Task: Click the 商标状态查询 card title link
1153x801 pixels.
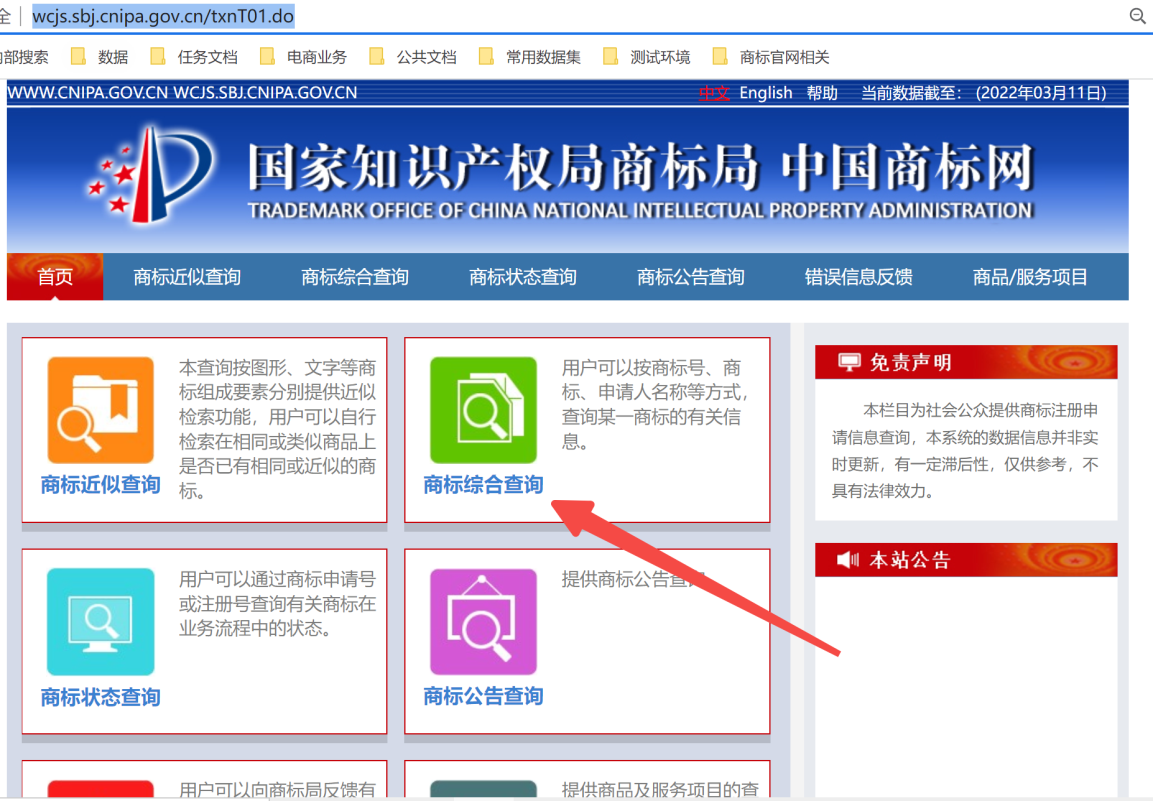Action: [101, 697]
